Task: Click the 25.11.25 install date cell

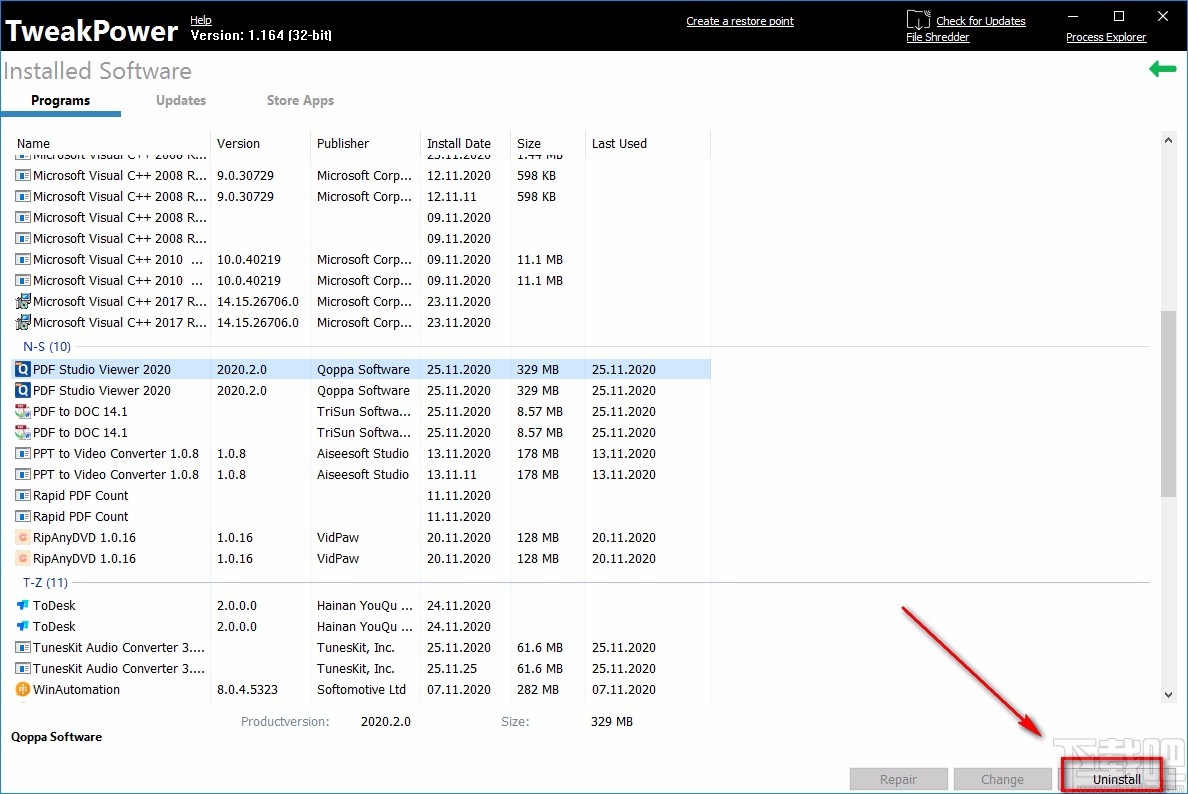Action: 452,669
